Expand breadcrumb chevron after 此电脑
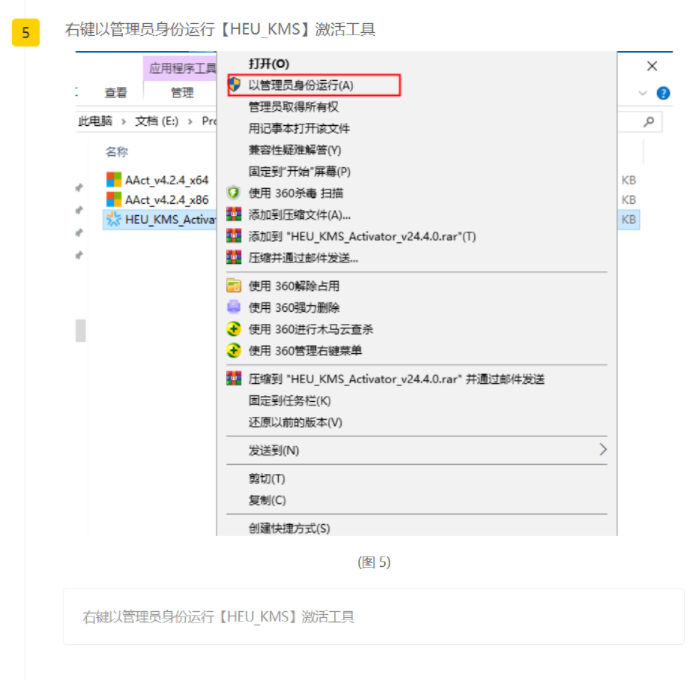The image size is (690, 680). pyautogui.click(x=124, y=121)
